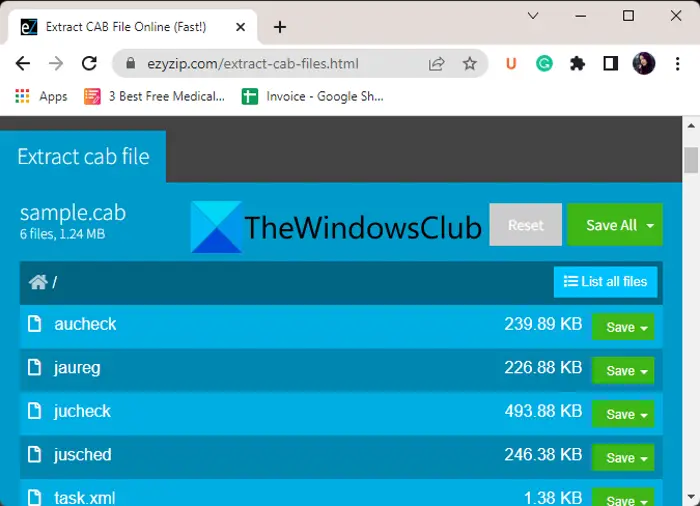Select the Extract cab file tab
700x506 pixels.
tap(83, 157)
